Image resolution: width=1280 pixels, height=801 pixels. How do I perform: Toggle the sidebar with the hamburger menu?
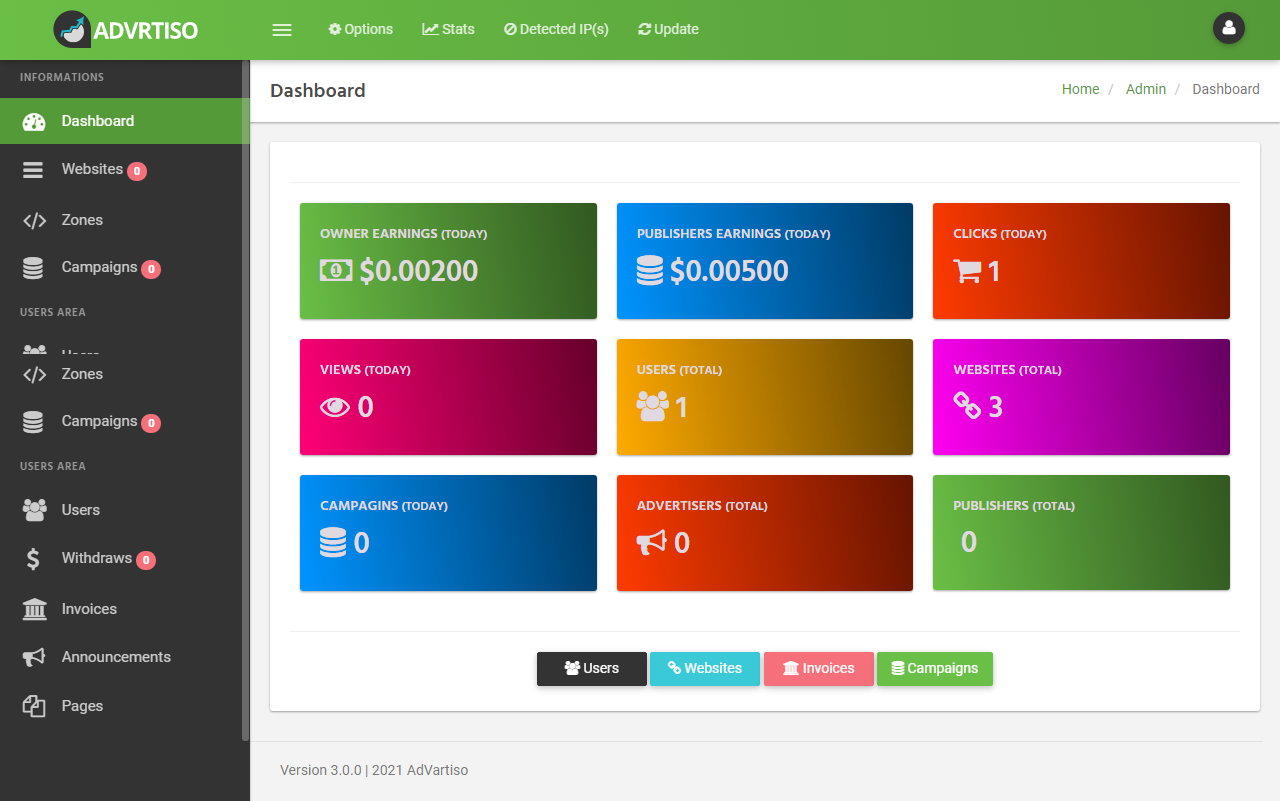point(281,30)
